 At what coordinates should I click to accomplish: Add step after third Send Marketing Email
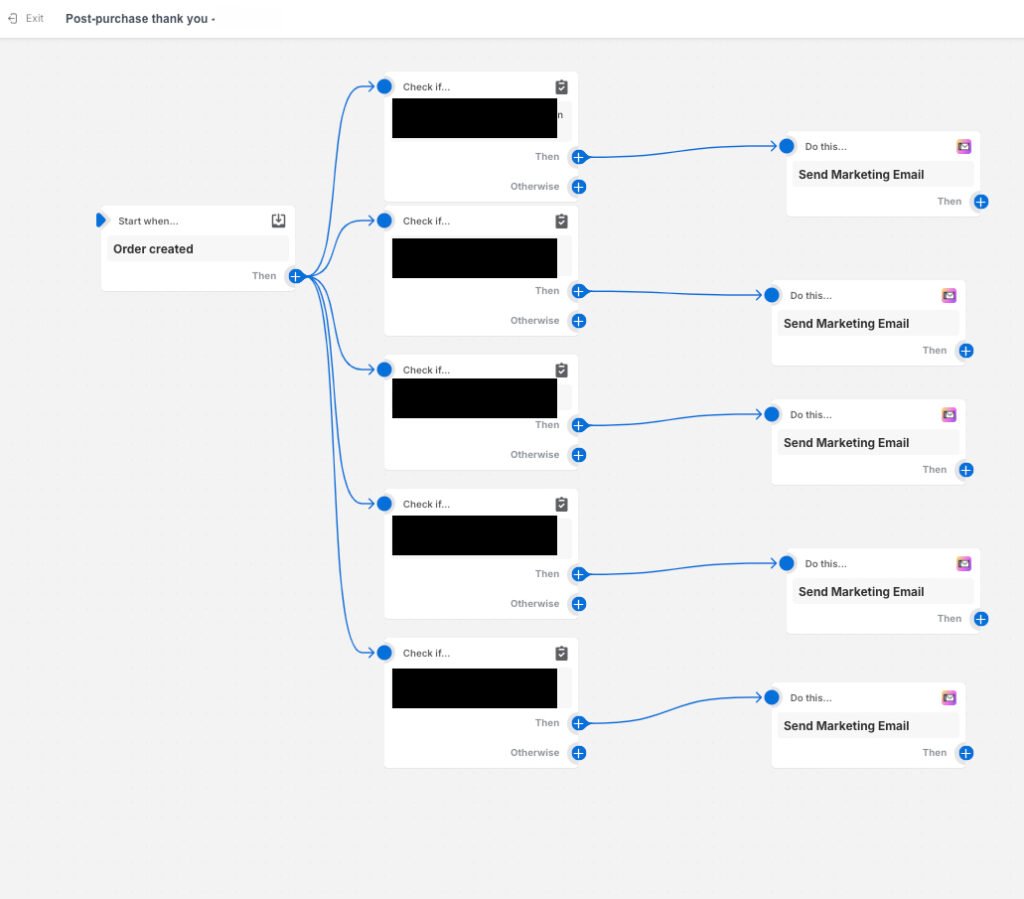(x=966, y=470)
